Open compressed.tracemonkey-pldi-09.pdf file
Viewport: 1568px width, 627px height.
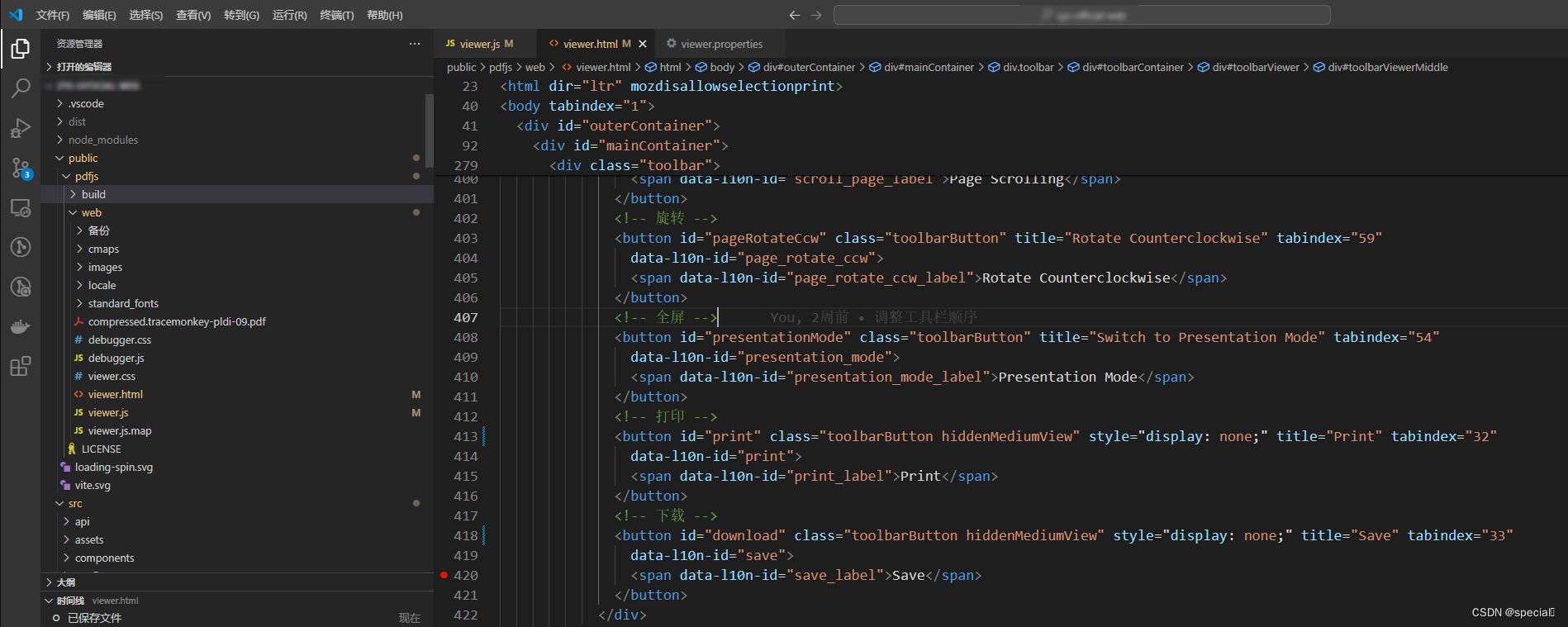pos(237,321)
